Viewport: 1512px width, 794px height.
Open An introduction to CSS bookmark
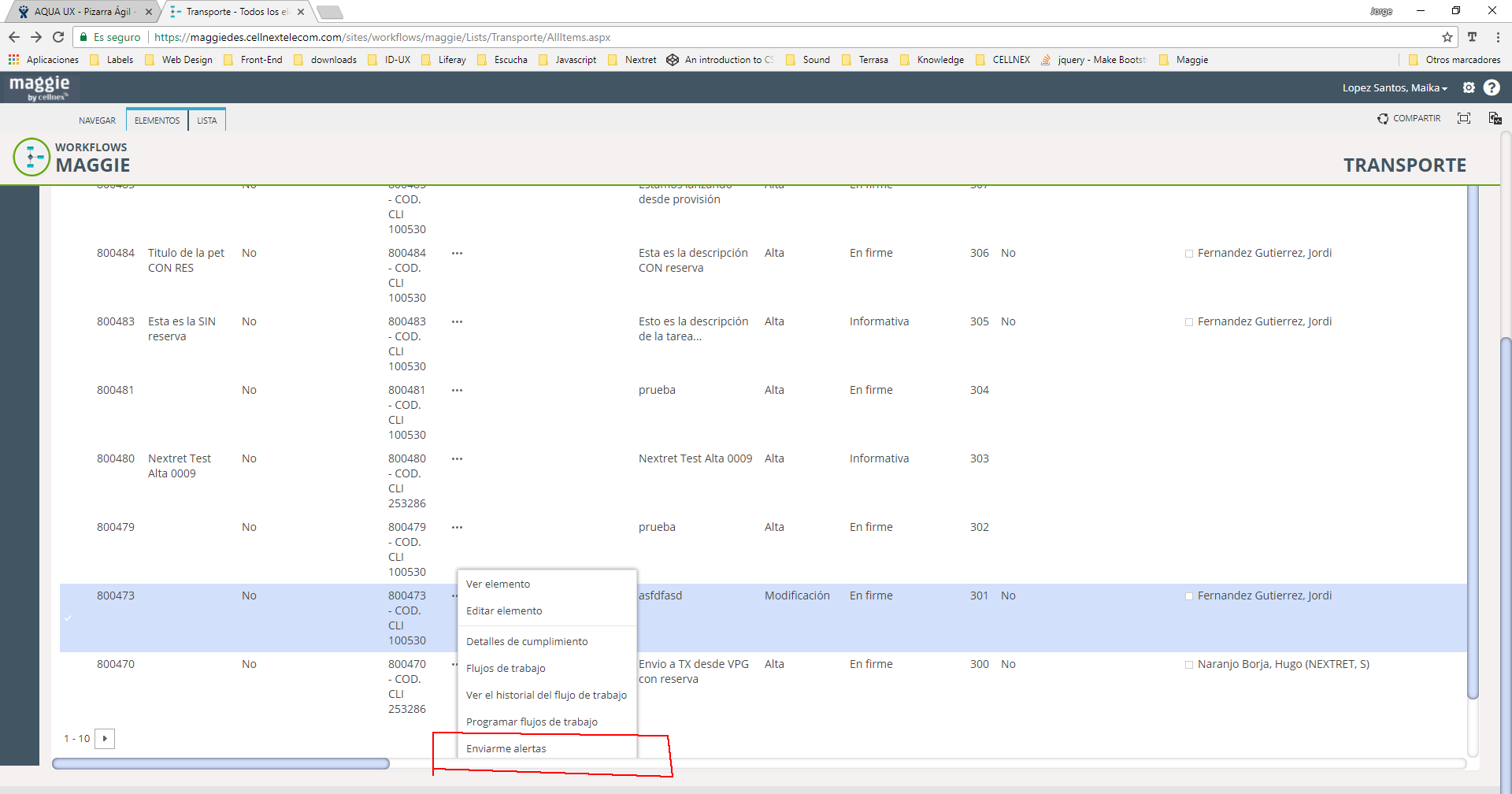coord(720,60)
